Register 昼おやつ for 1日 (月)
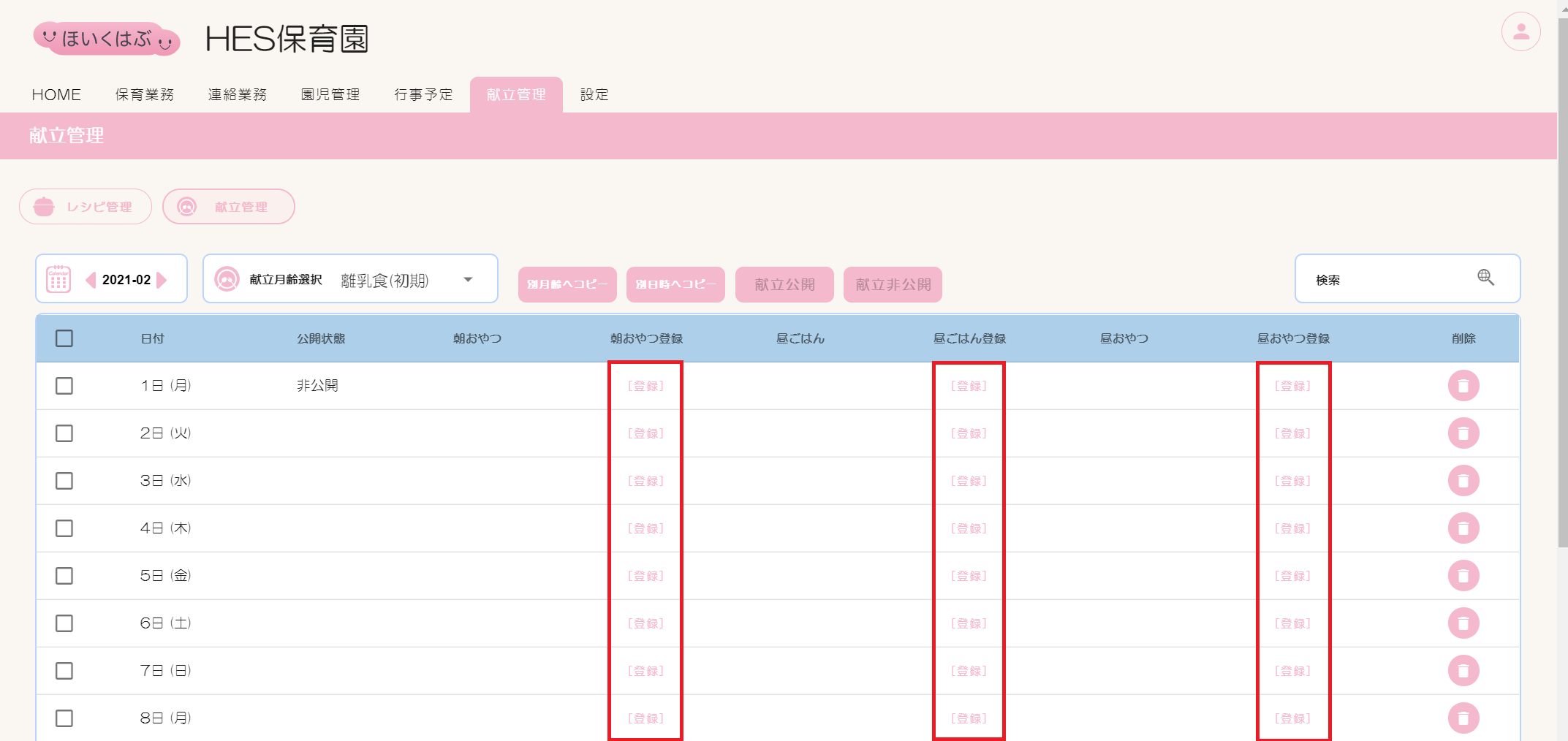 coord(1292,386)
